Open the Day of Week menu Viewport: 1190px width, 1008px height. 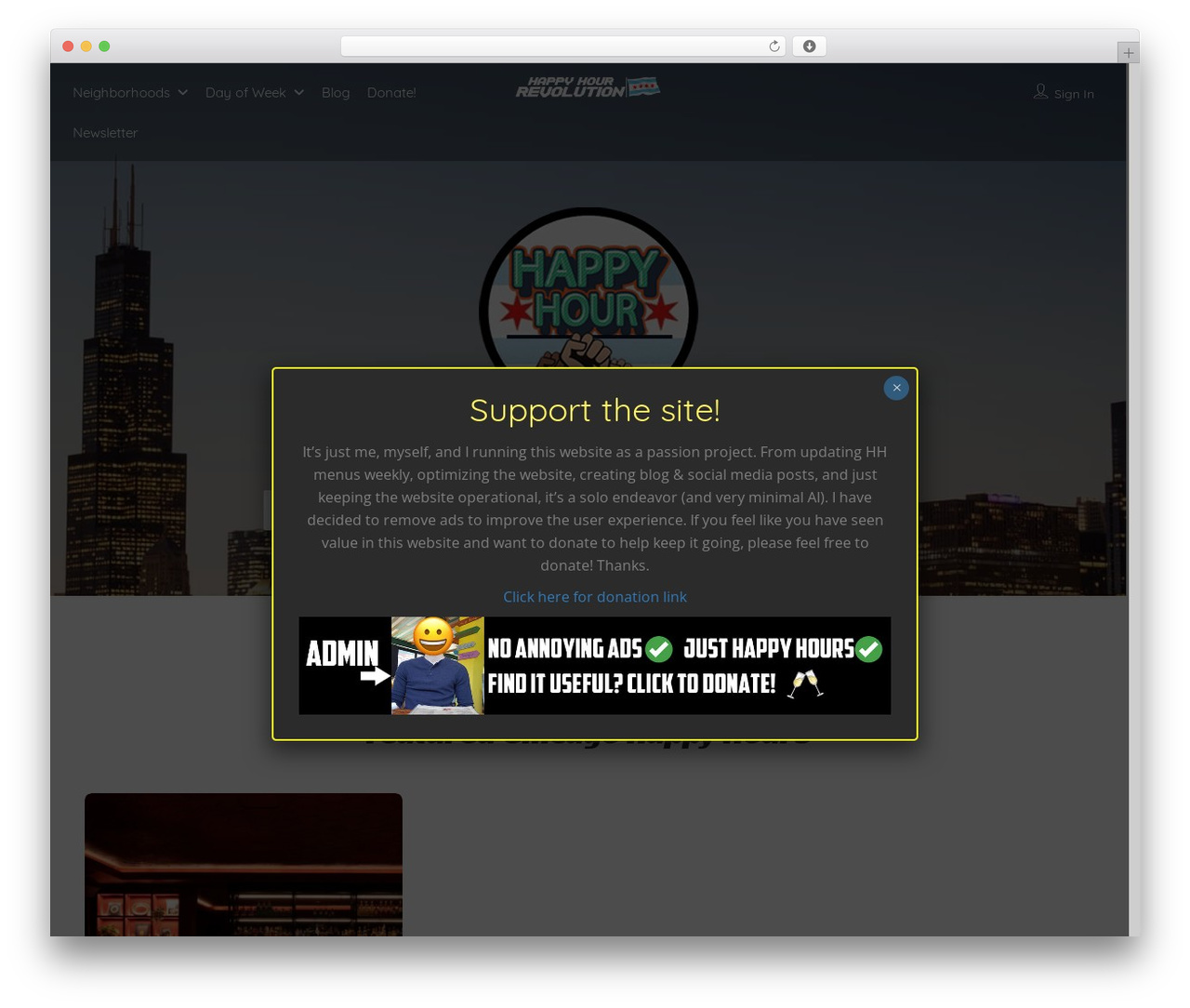pyautogui.click(x=245, y=93)
